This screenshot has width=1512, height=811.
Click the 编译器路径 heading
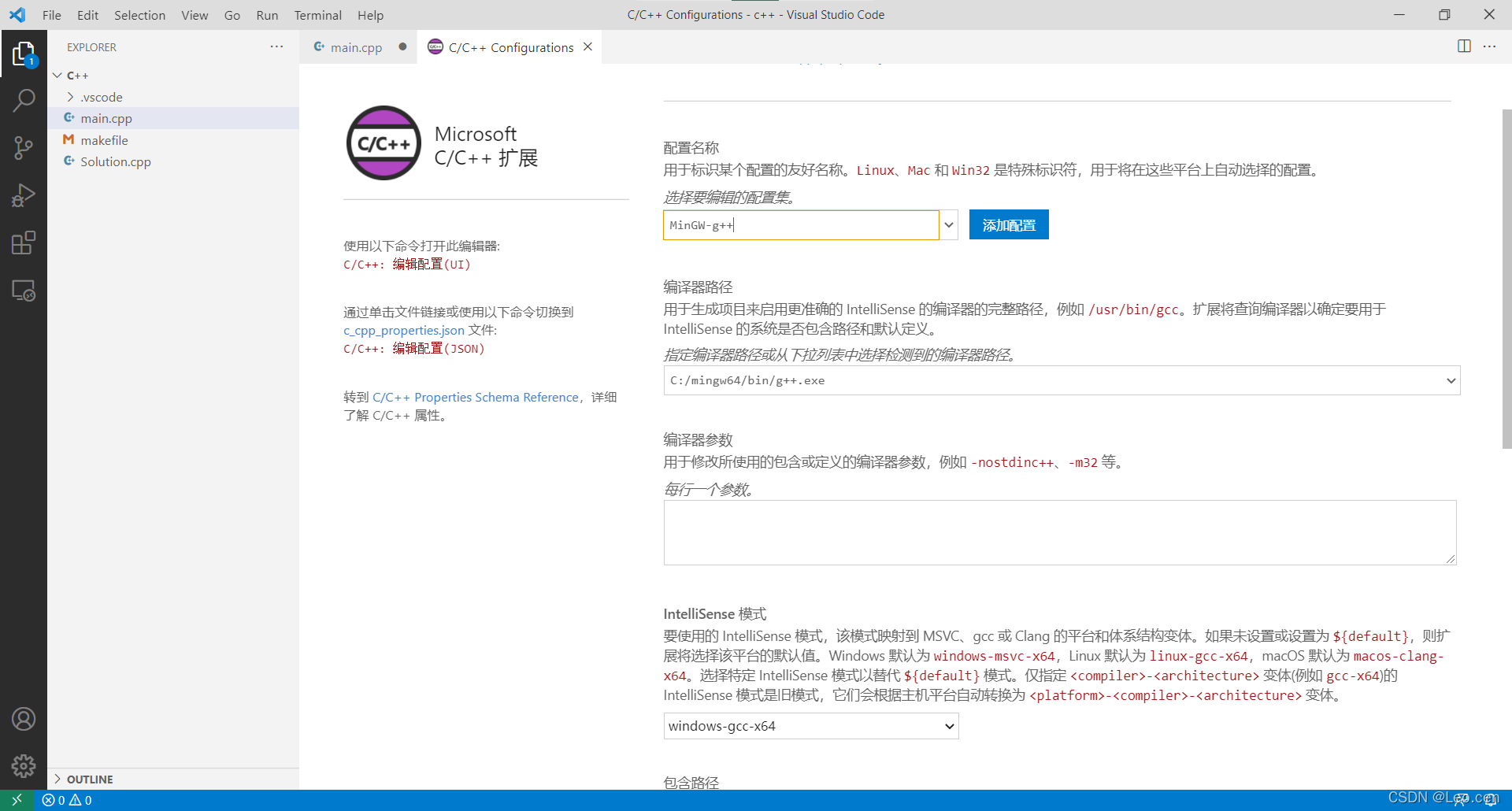coord(698,287)
